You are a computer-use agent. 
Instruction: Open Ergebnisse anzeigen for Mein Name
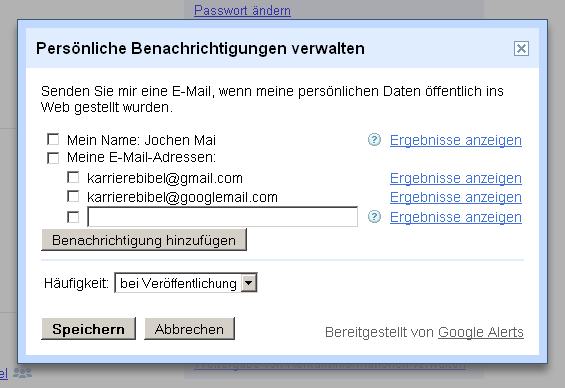[456, 140]
